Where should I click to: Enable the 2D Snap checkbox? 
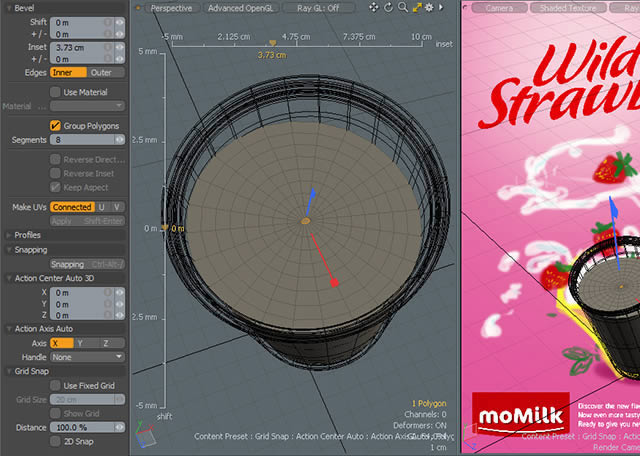pyautogui.click(x=55, y=441)
